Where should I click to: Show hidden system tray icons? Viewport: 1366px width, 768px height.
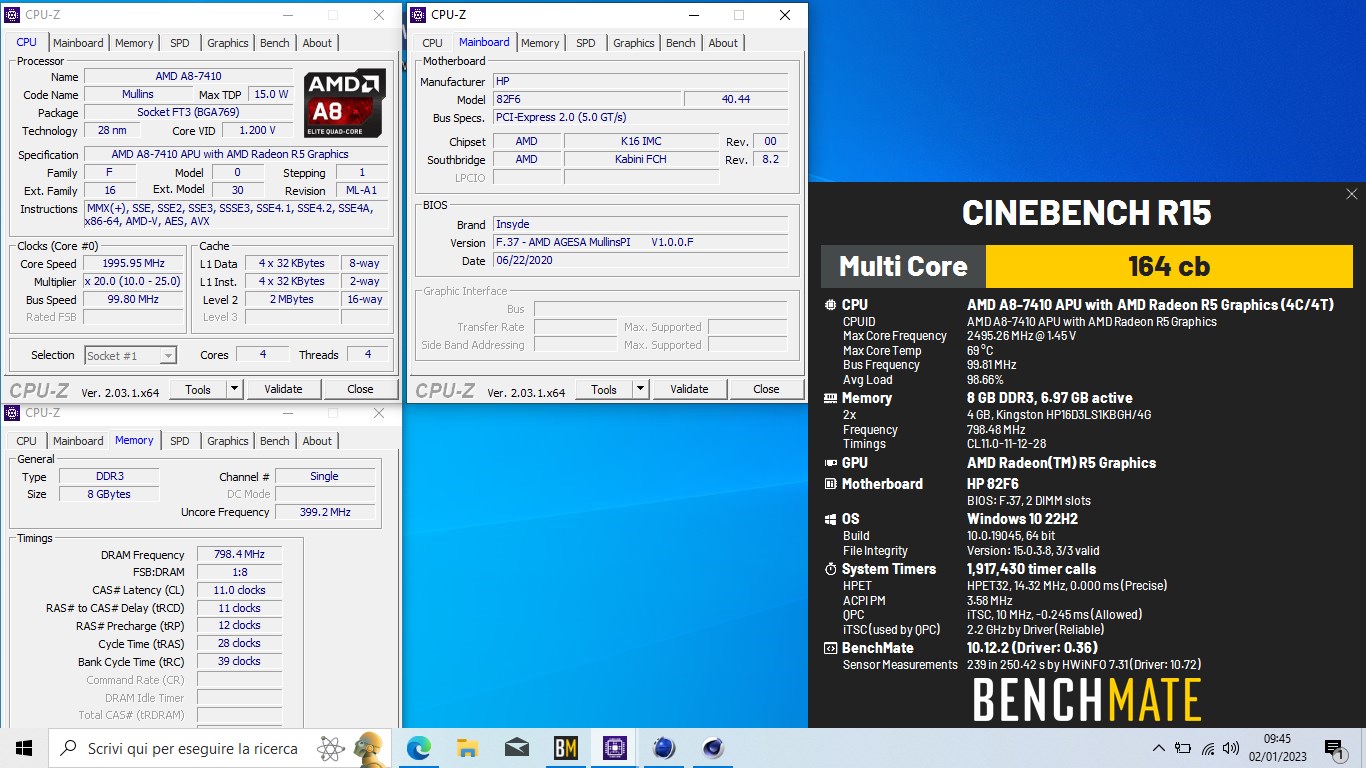pyautogui.click(x=1159, y=748)
